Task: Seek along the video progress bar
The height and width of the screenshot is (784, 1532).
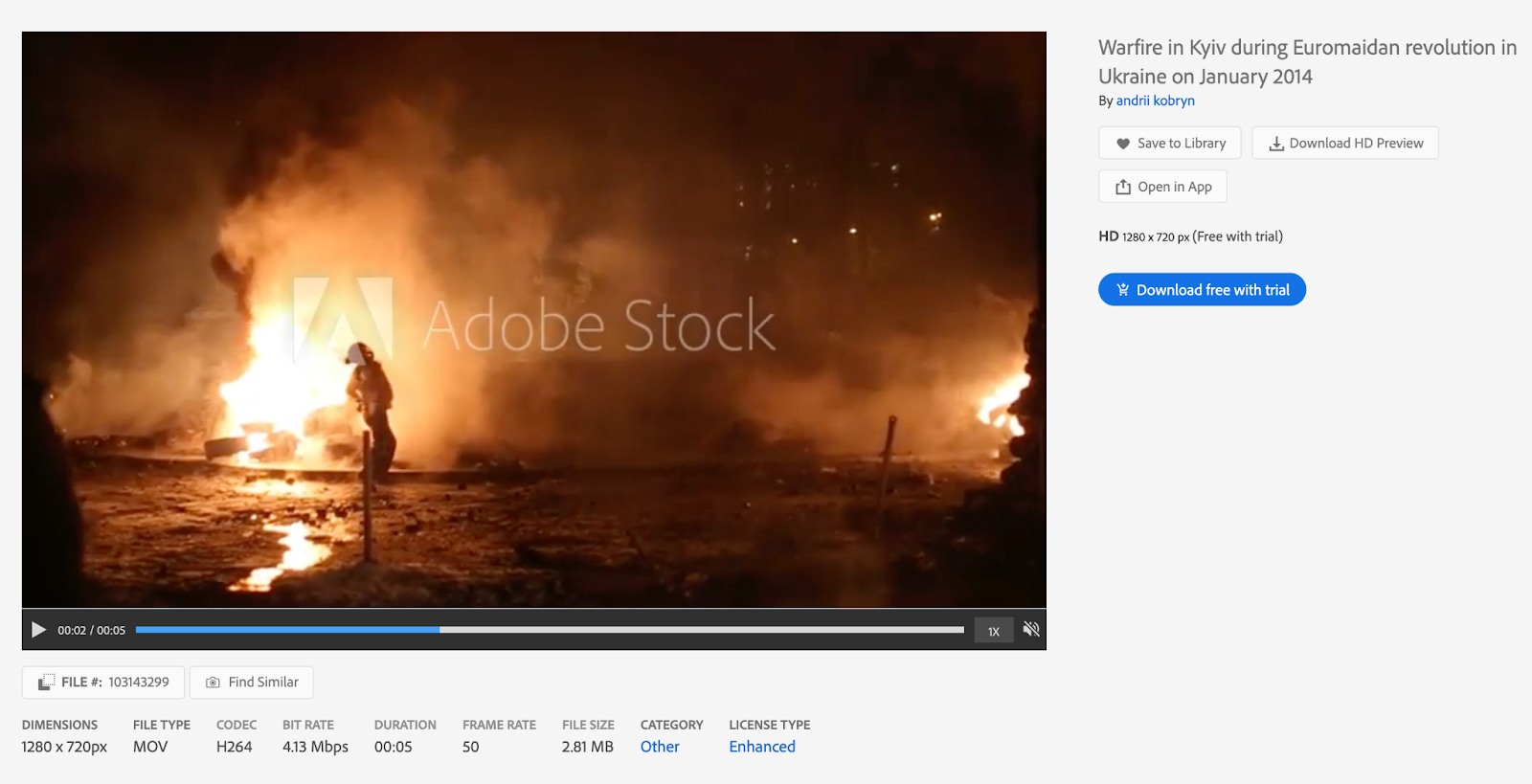Action: point(550,630)
